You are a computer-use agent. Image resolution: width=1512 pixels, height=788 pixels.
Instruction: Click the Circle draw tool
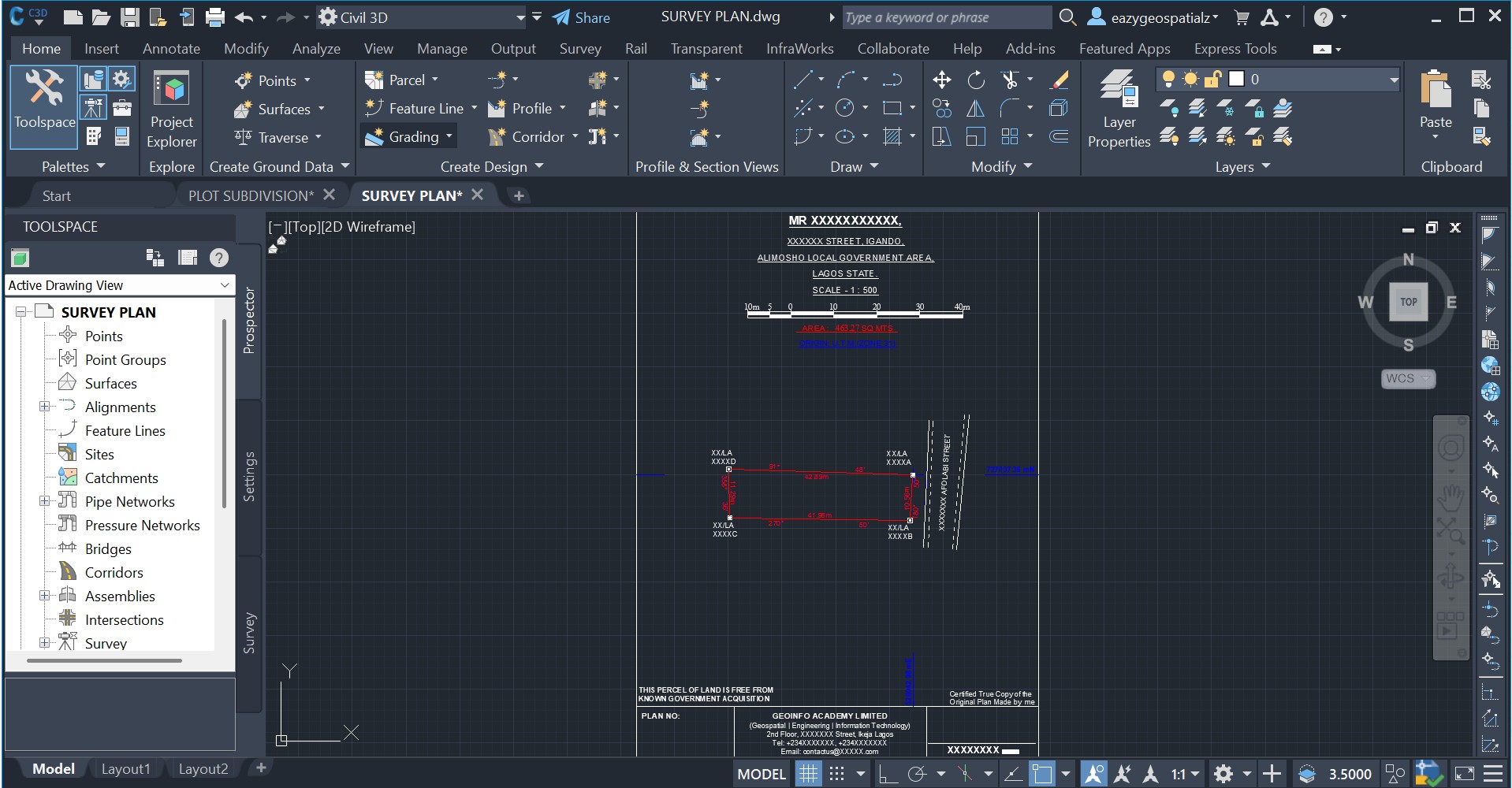coord(845,108)
